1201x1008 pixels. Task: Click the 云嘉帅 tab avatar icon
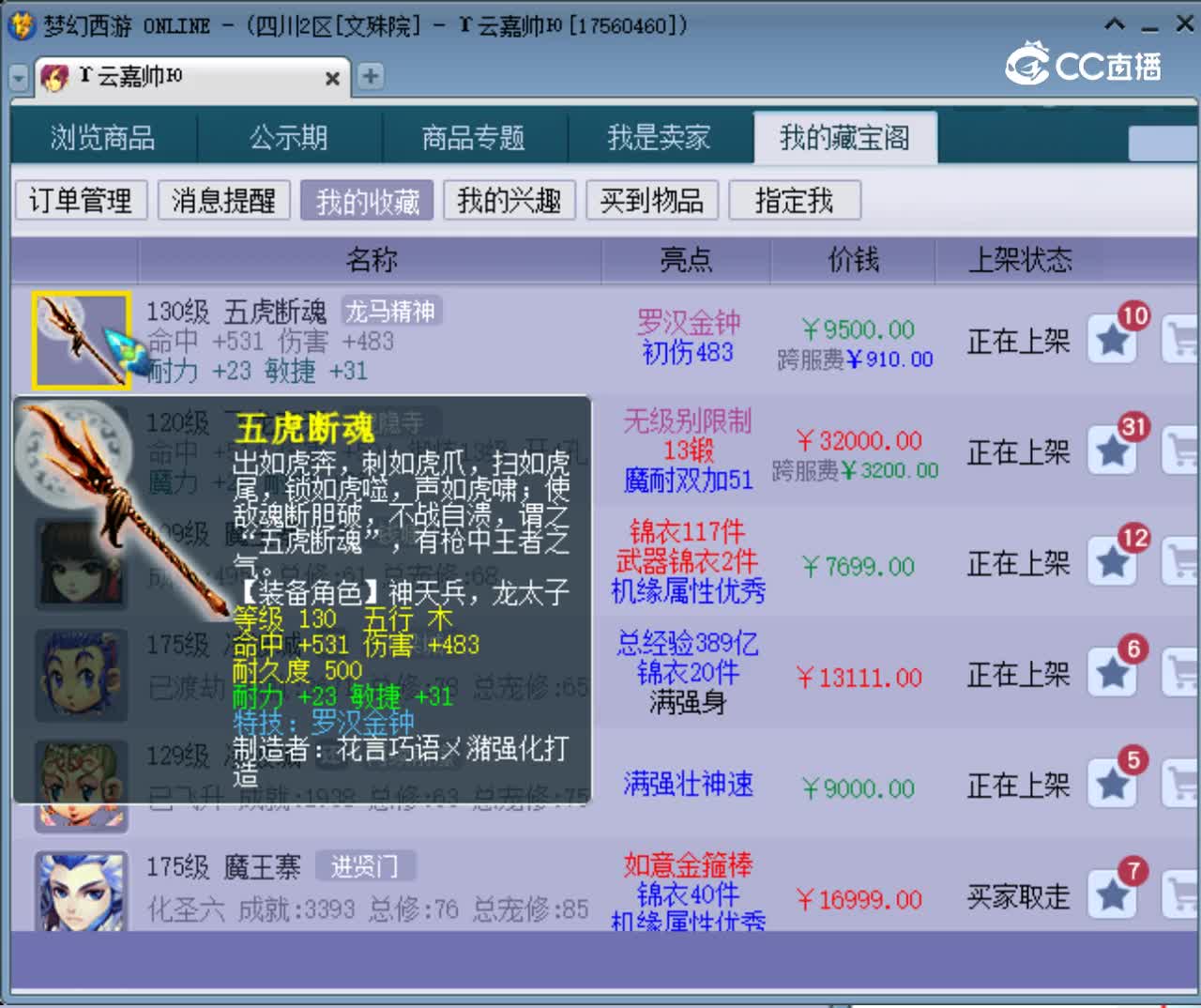(x=55, y=77)
